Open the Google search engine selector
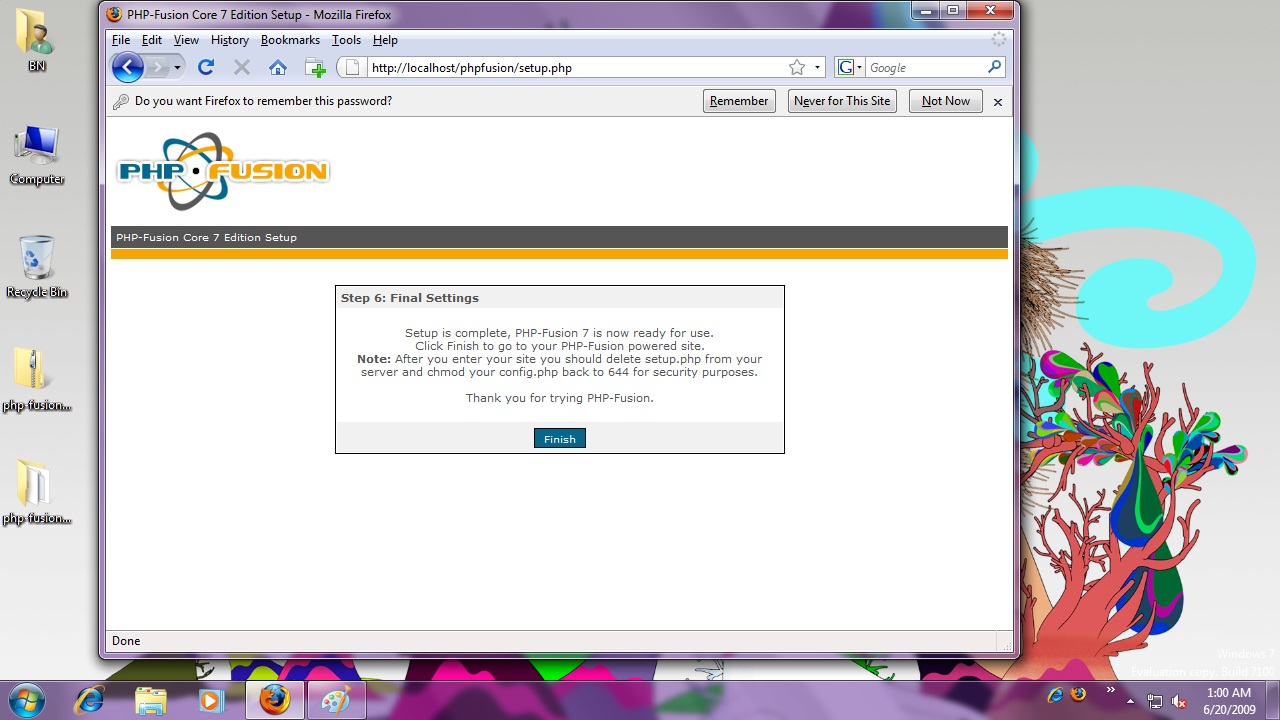This screenshot has width=1280, height=720. pyautogui.click(x=850, y=68)
